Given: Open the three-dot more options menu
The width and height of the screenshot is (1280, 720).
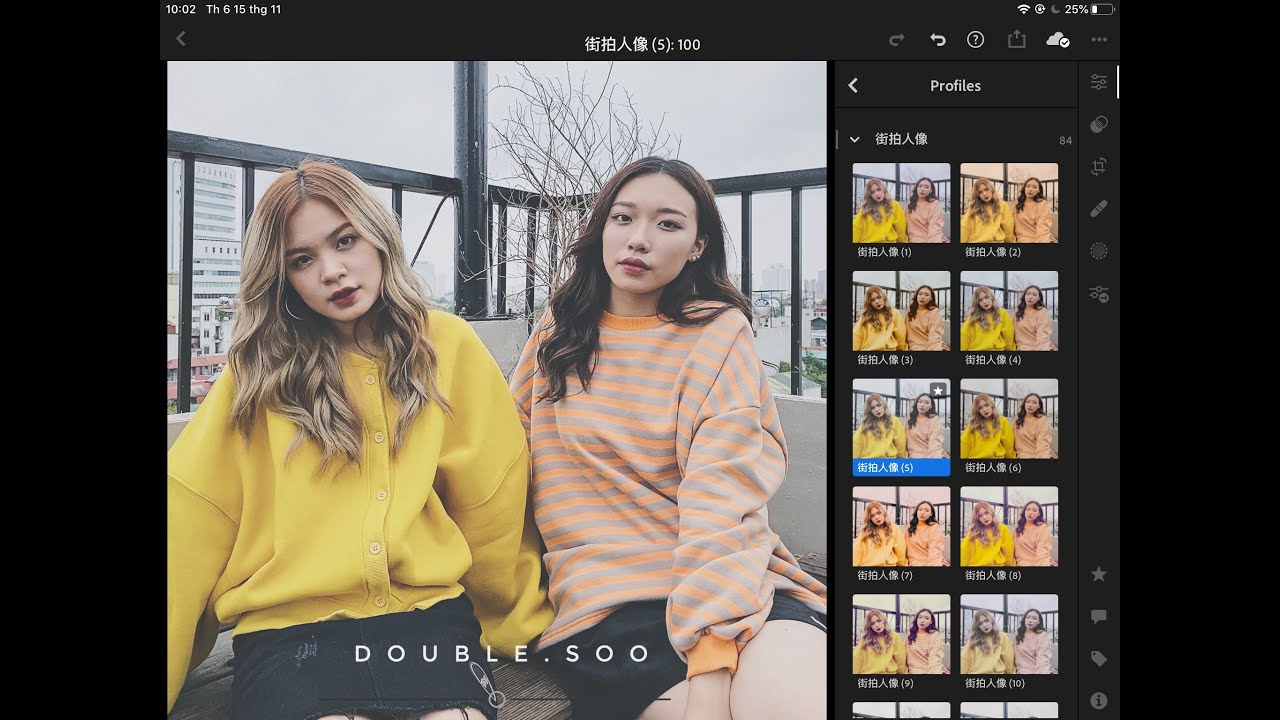Looking at the screenshot, I should point(1100,40).
